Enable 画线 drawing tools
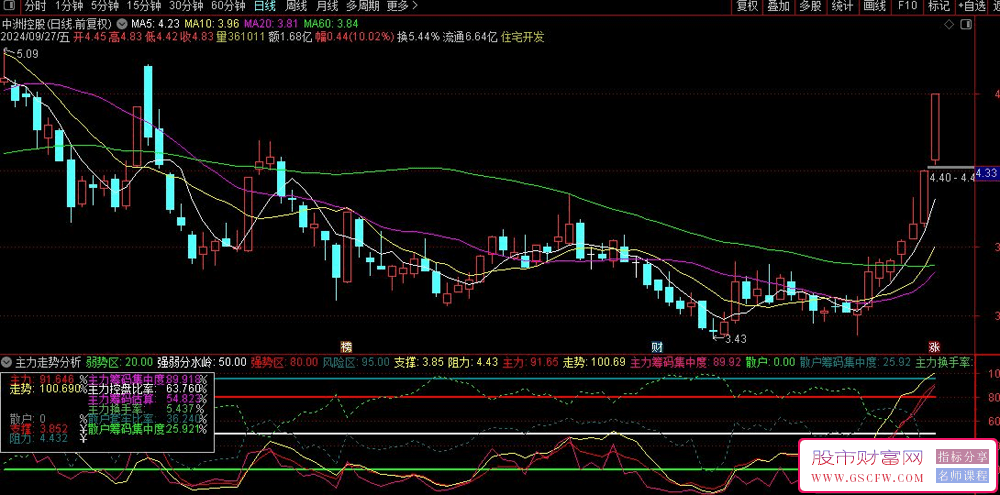This screenshot has width=1000, height=495. (x=874, y=6)
